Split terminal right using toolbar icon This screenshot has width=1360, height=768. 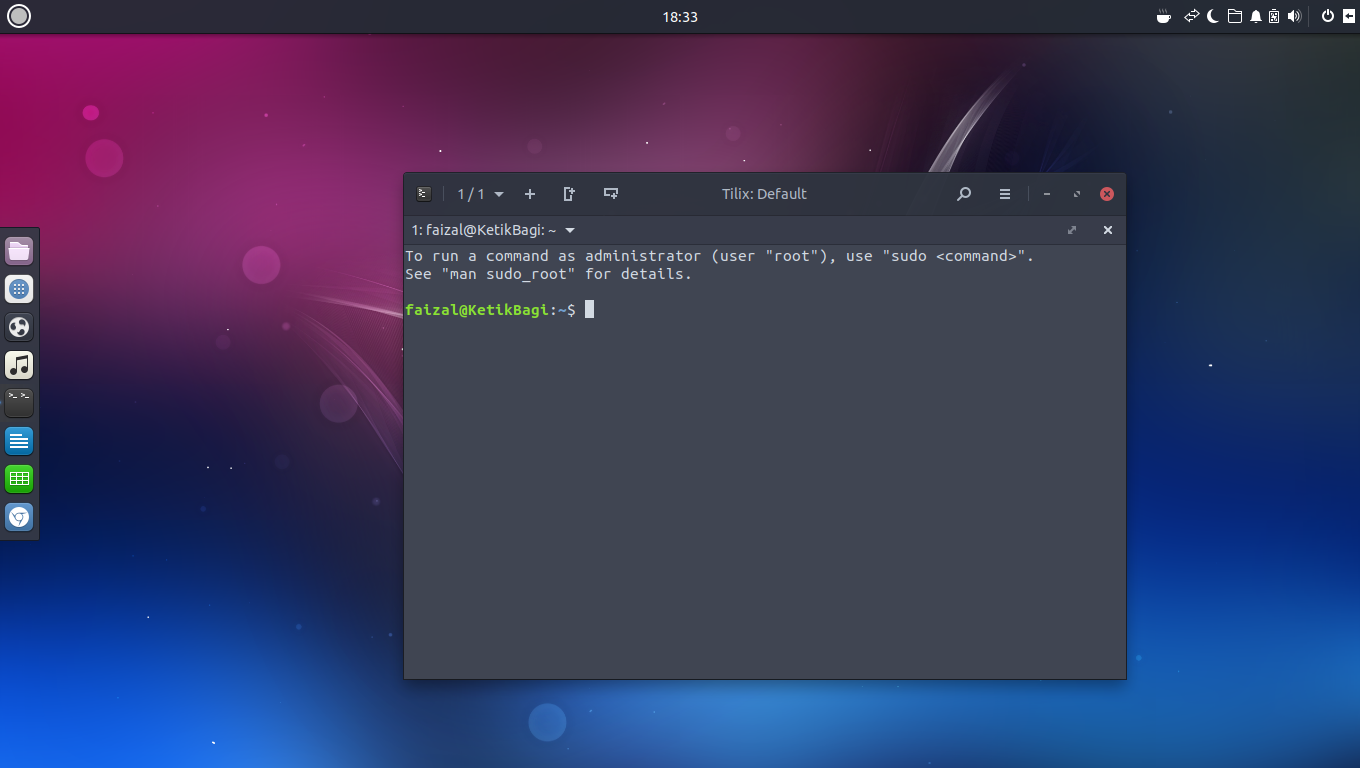coord(569,193)
